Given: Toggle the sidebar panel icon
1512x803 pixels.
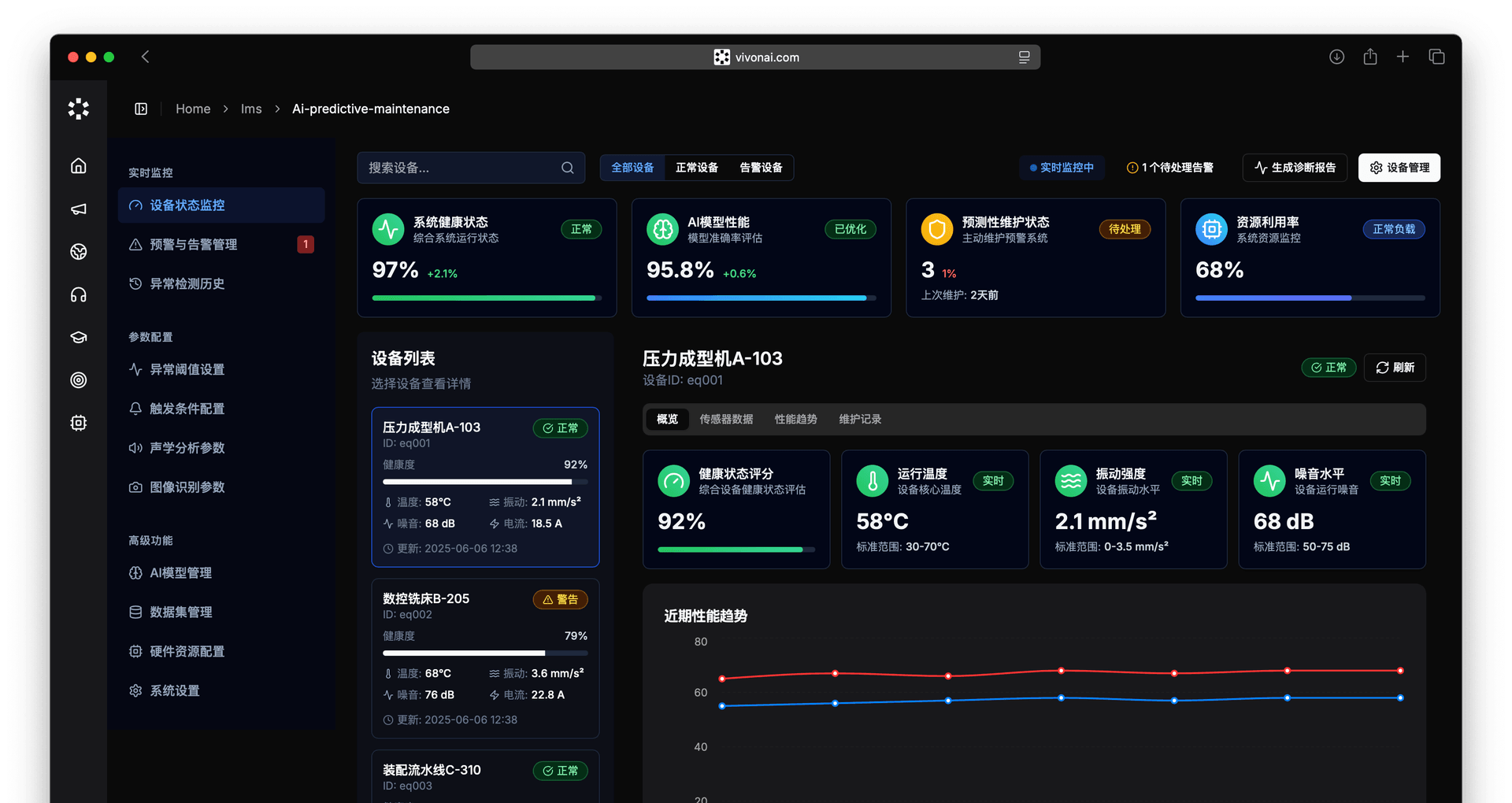Looking at the screenshot, I should click(141, 109).
